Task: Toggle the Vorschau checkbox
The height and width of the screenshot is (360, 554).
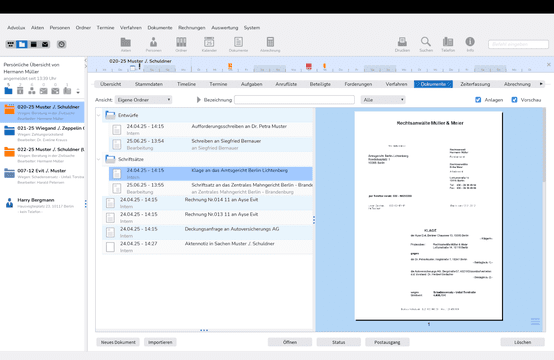Action: tap(514, 100)
